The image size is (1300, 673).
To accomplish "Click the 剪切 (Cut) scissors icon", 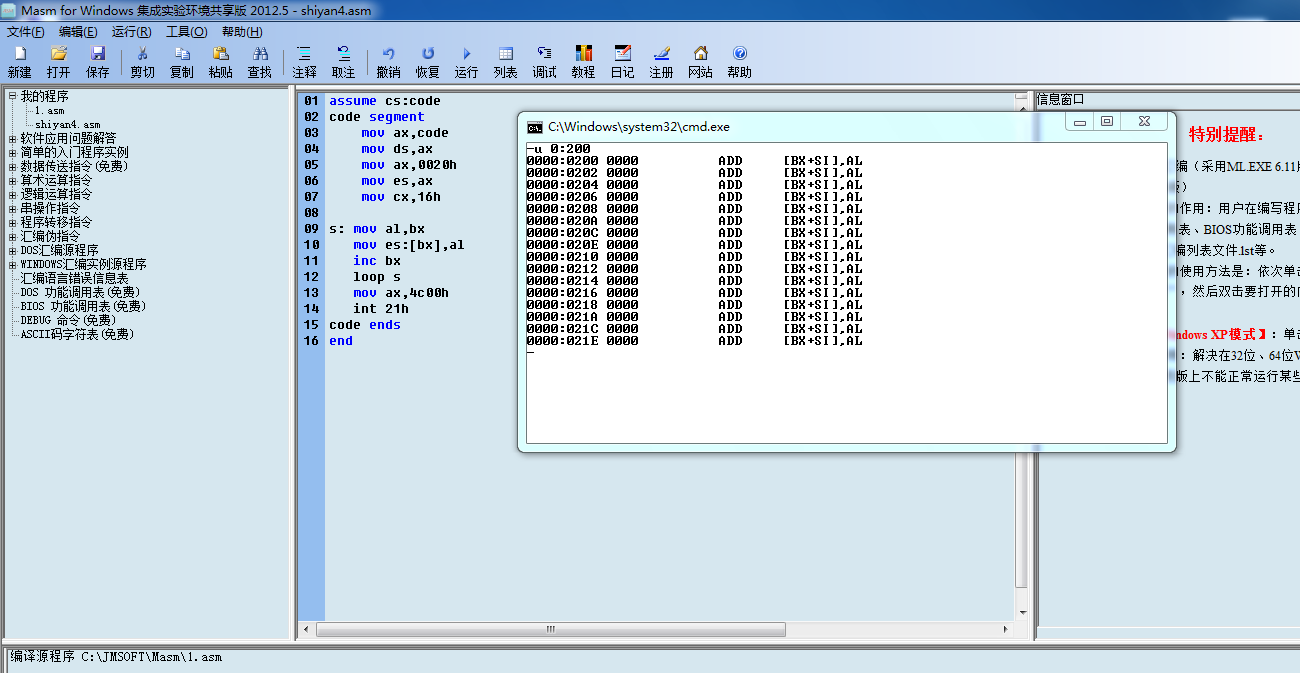I will tap(142, 54).
